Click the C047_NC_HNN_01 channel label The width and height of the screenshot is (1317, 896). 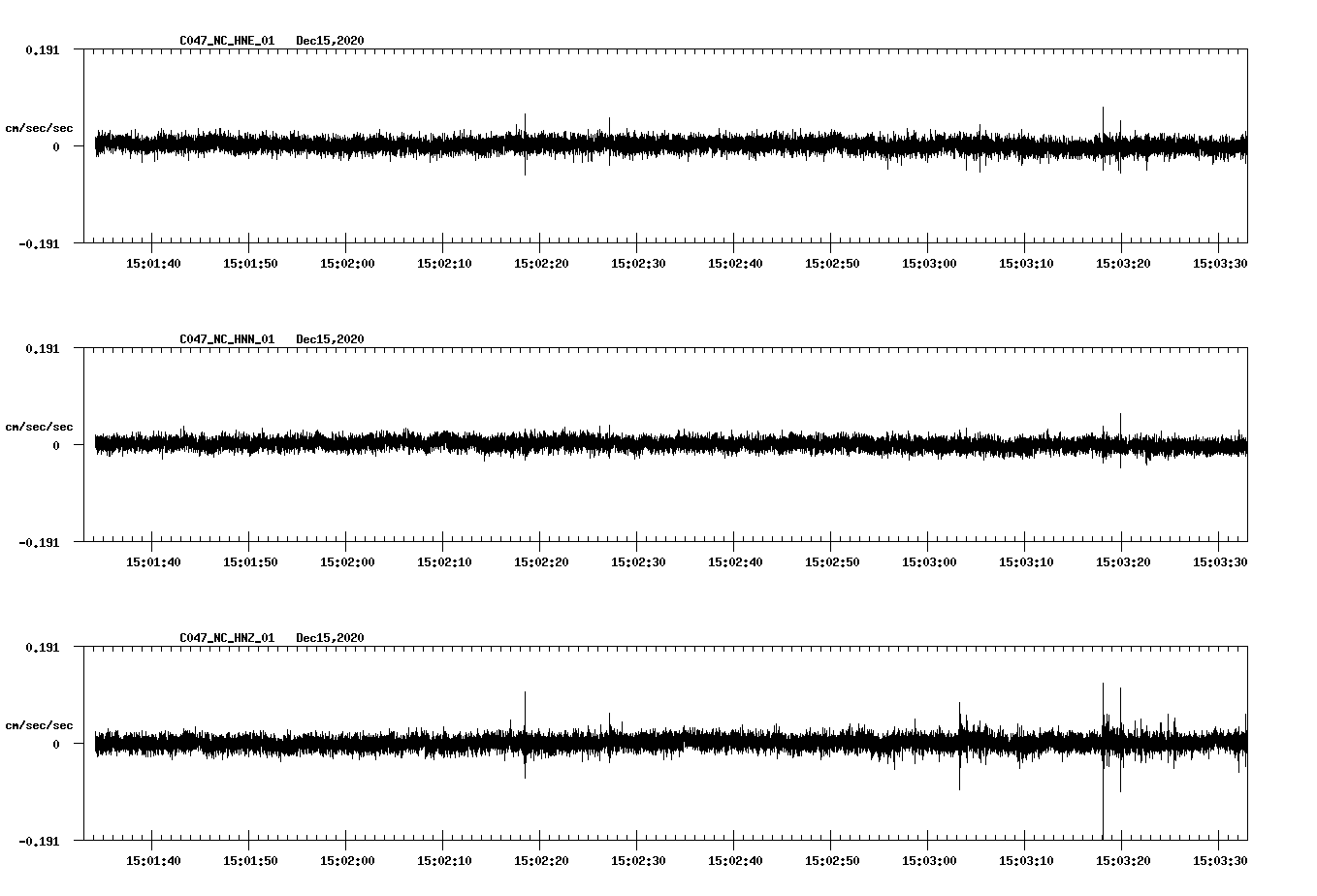[225, 339]
